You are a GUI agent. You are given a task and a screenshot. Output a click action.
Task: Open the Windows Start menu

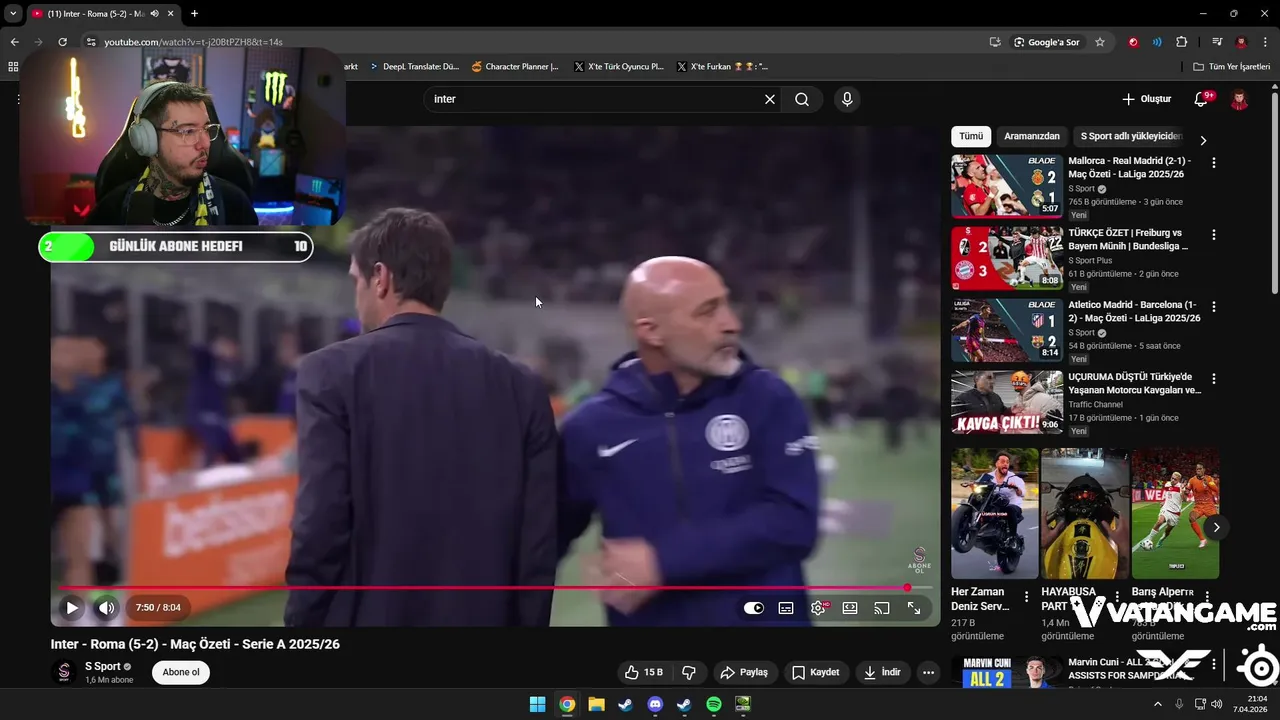pyautogui.click(x=537, y=704)
